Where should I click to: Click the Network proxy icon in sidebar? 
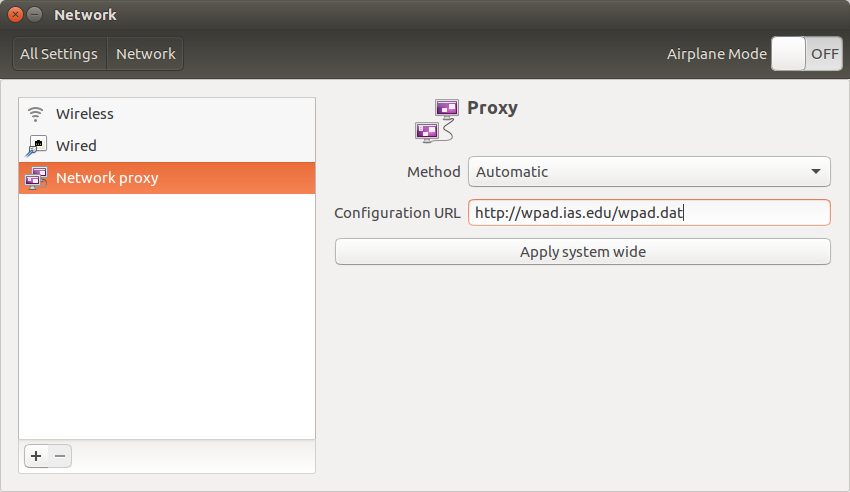click(x=36, y=178)
